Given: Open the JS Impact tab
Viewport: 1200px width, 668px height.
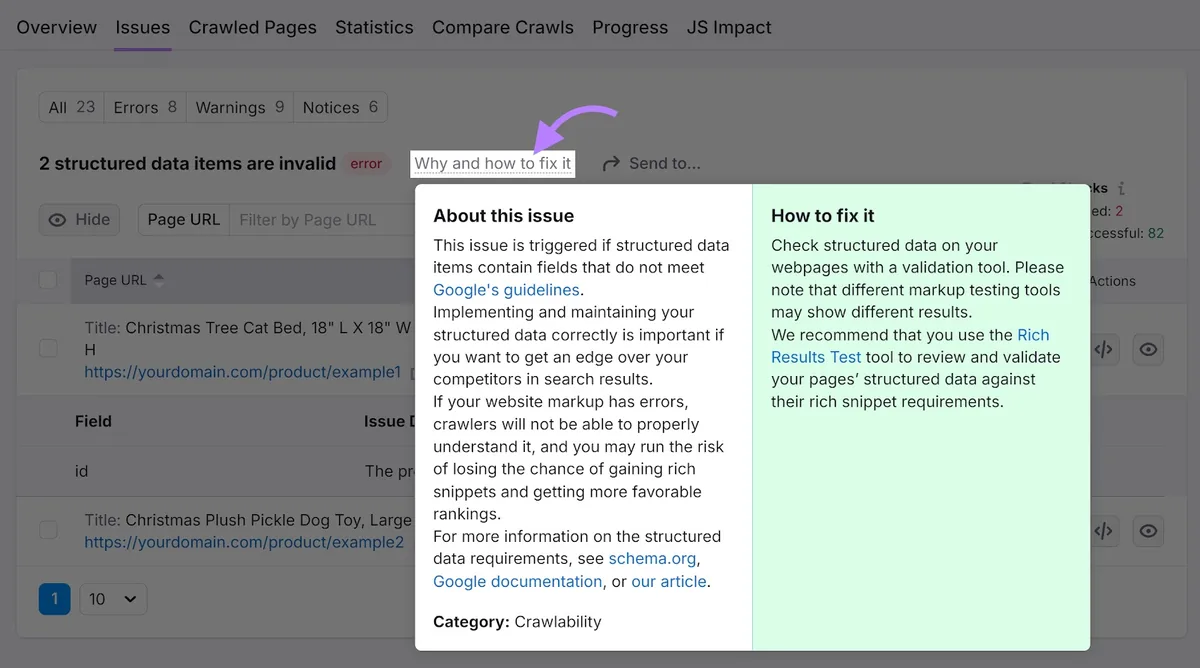Looking at the screenshot, I should 729,27.
